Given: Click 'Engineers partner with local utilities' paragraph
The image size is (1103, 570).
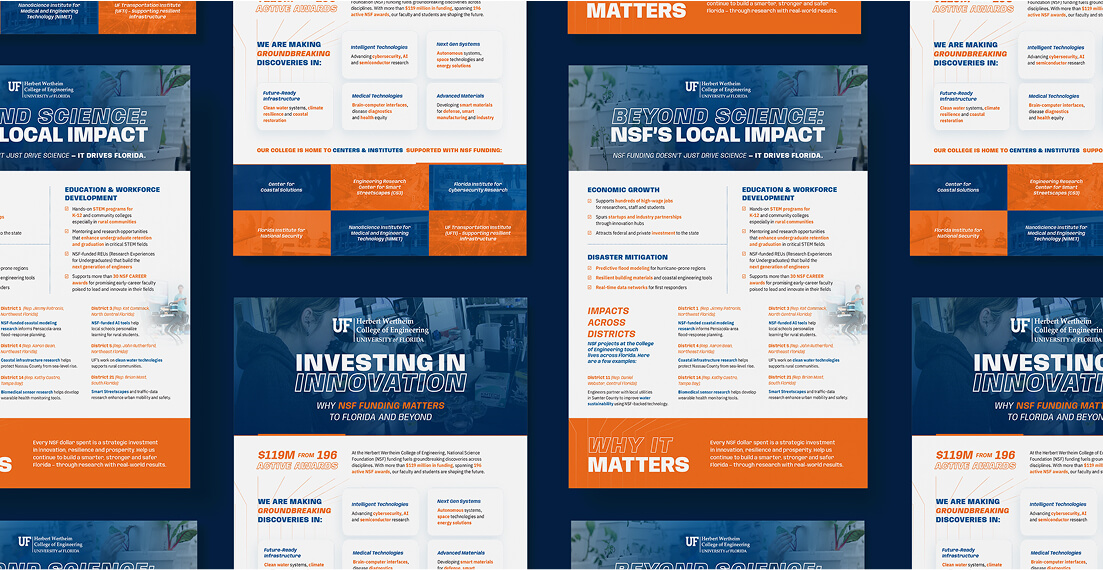Looking at the screenshot, I should [x=625, y=398].
